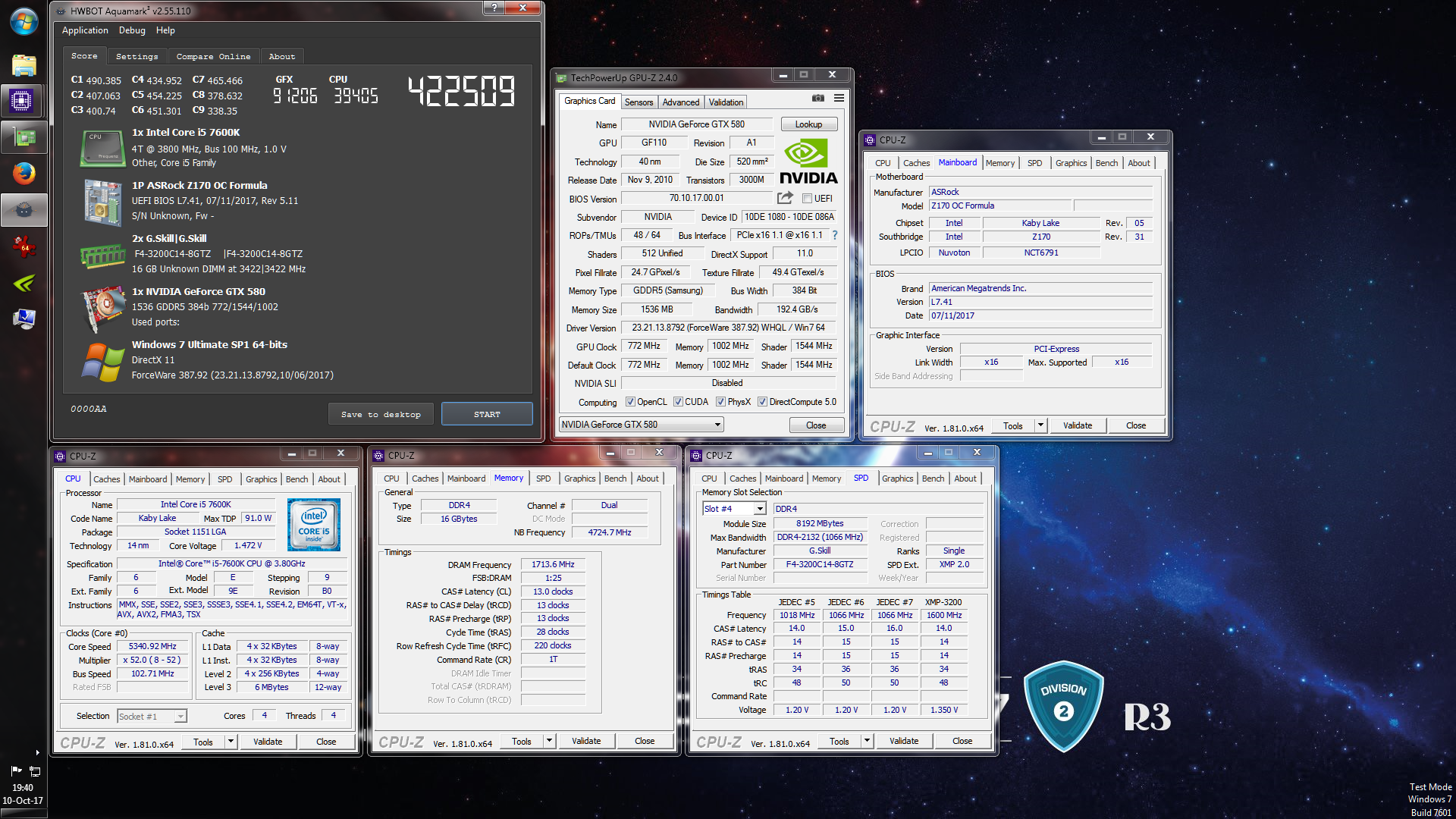Image resolution: width=1456 pixels, height=819 pixels.
Task: Click Close in the CPU-Z CPU window
Action: point(326,742)
